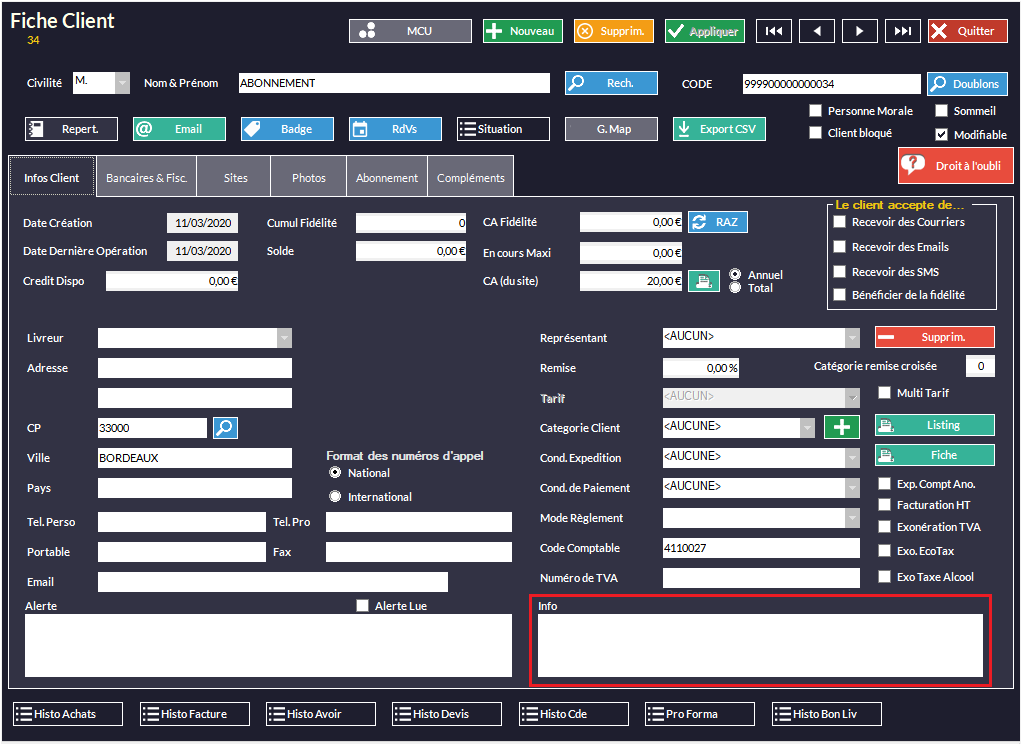The image size is (1021, 744).
Task: Open the Abonnement tab
Action: 387,178
